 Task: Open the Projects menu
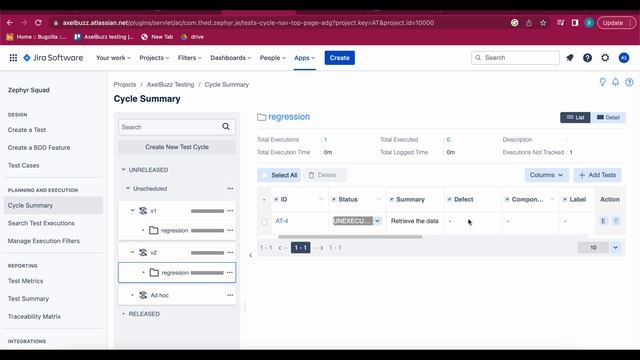(154, 58)
